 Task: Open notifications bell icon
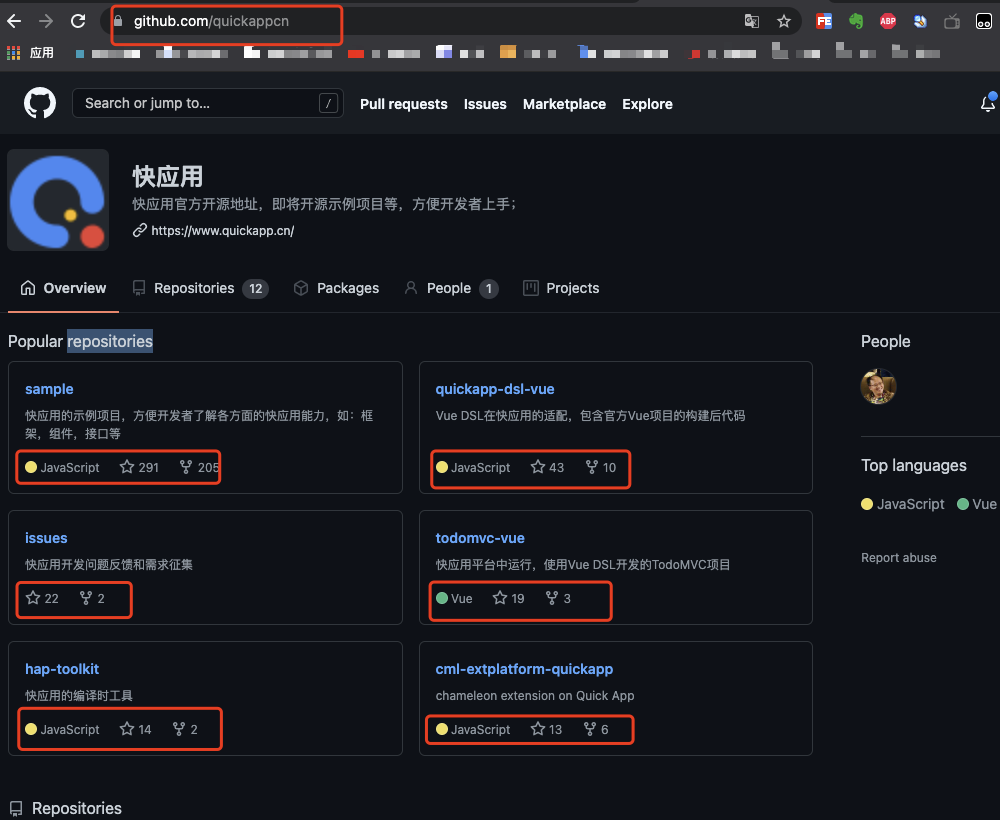coord(988,103)
